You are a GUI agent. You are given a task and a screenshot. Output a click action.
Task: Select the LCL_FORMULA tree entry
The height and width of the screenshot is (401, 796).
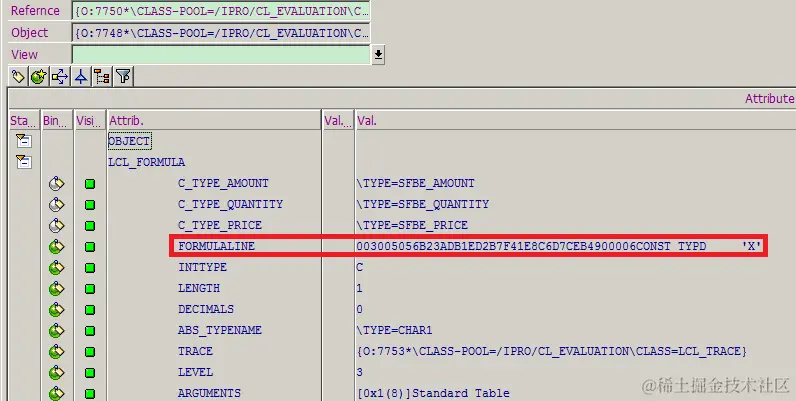point(147,162)
